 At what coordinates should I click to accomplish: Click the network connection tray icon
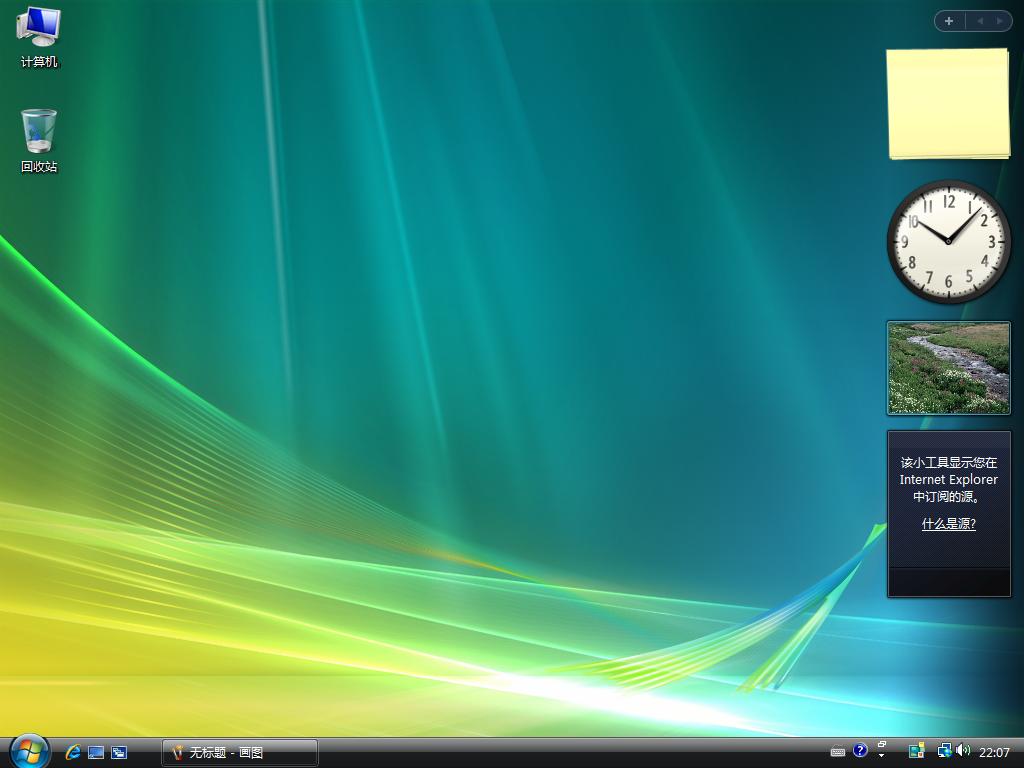(x=944, y=750)
